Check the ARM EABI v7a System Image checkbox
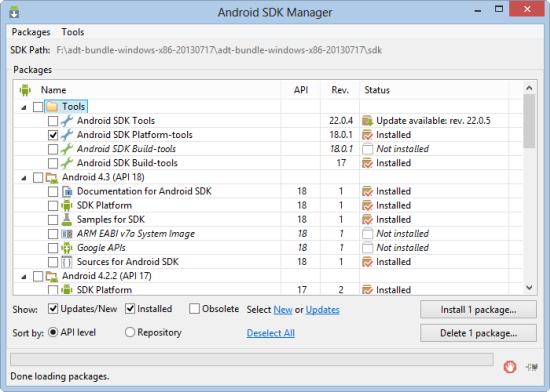 click(x=53, y=234)
